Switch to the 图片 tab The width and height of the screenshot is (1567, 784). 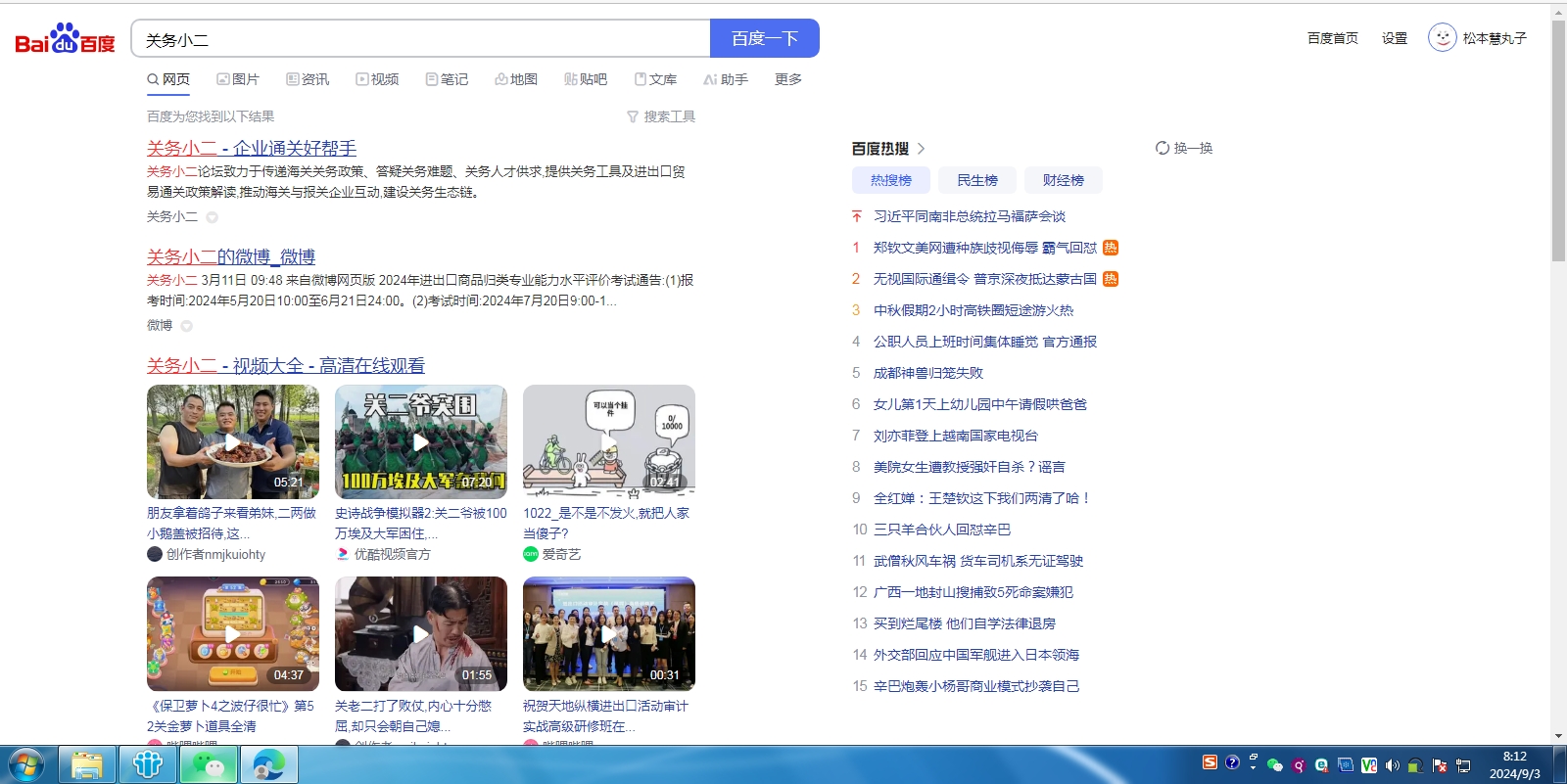(238, 79)
